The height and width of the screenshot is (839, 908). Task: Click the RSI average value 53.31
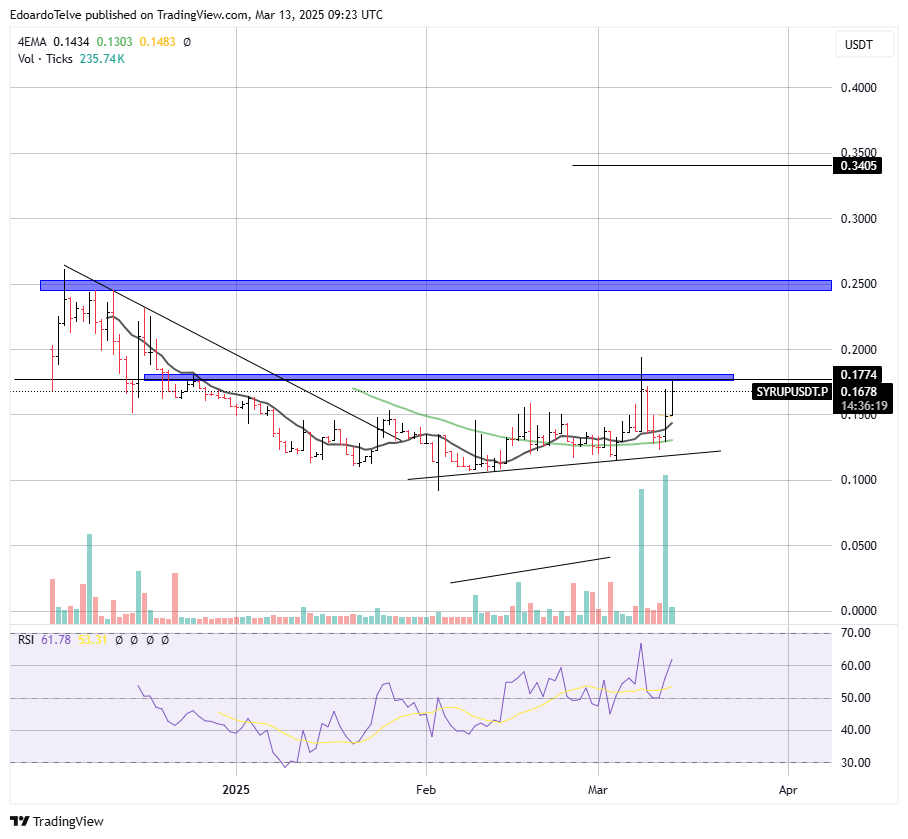[93, 640]
